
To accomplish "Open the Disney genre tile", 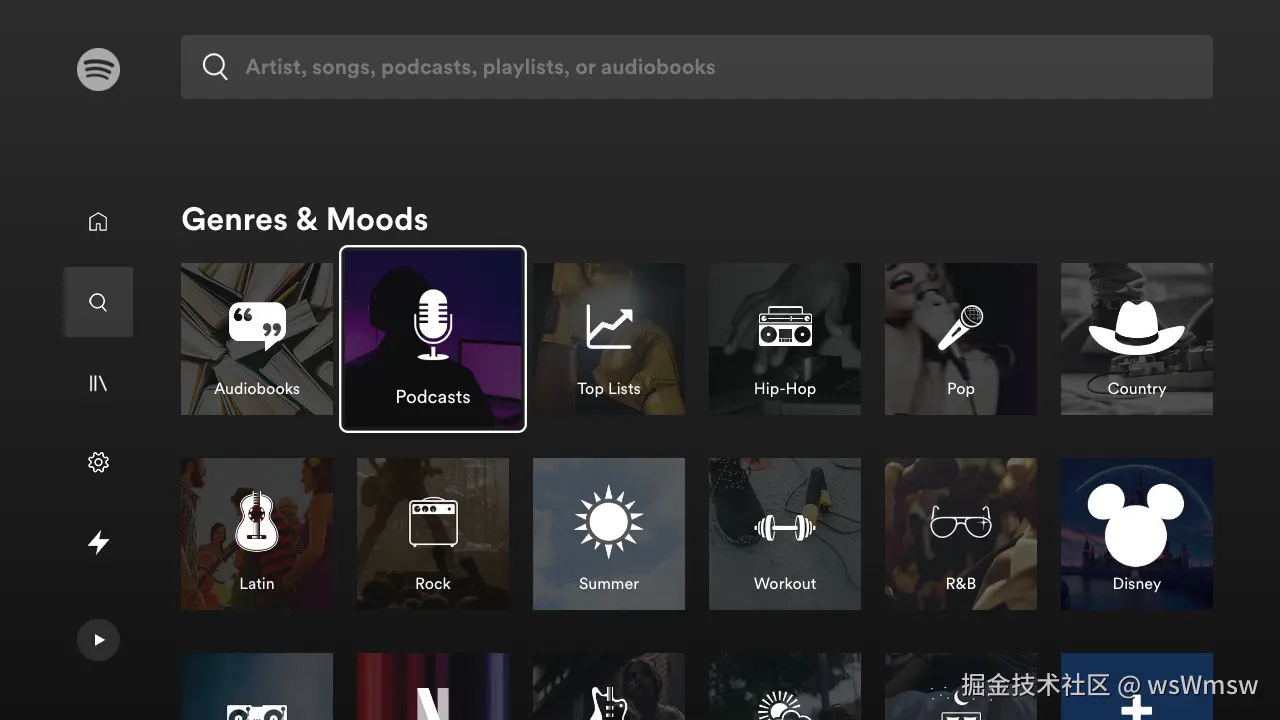I will [x=1137, y=534].
